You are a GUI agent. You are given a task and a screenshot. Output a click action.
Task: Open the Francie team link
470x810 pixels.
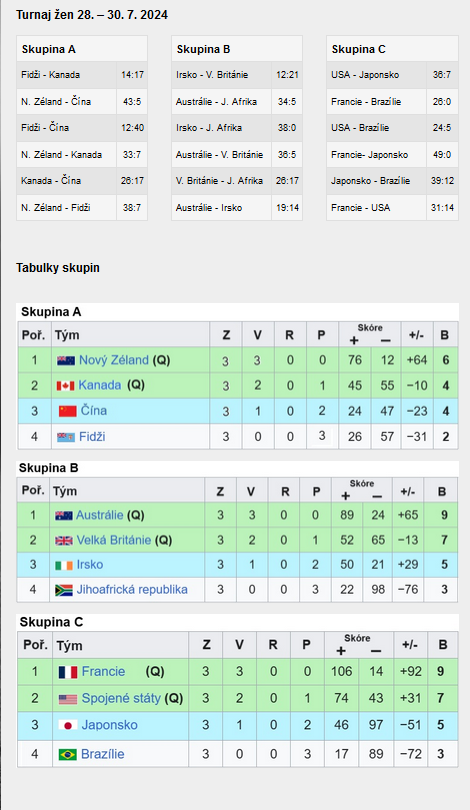click(x=103, y=672)
